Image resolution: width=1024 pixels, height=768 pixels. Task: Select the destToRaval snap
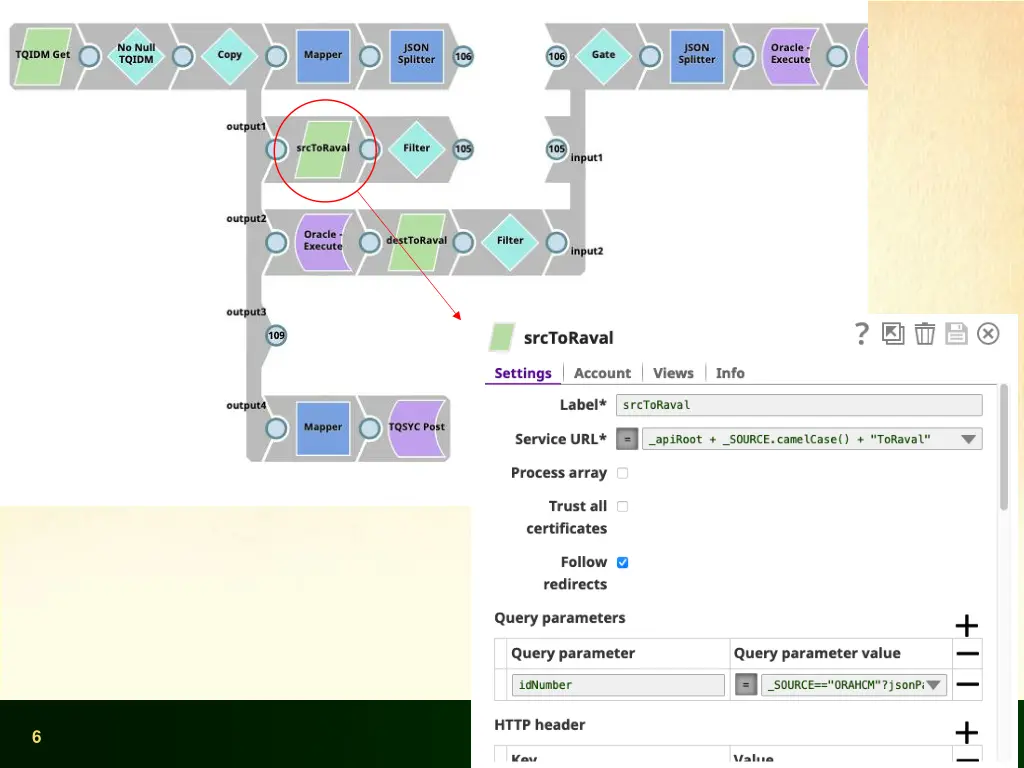pyautogui.click(x=416, y=241)
